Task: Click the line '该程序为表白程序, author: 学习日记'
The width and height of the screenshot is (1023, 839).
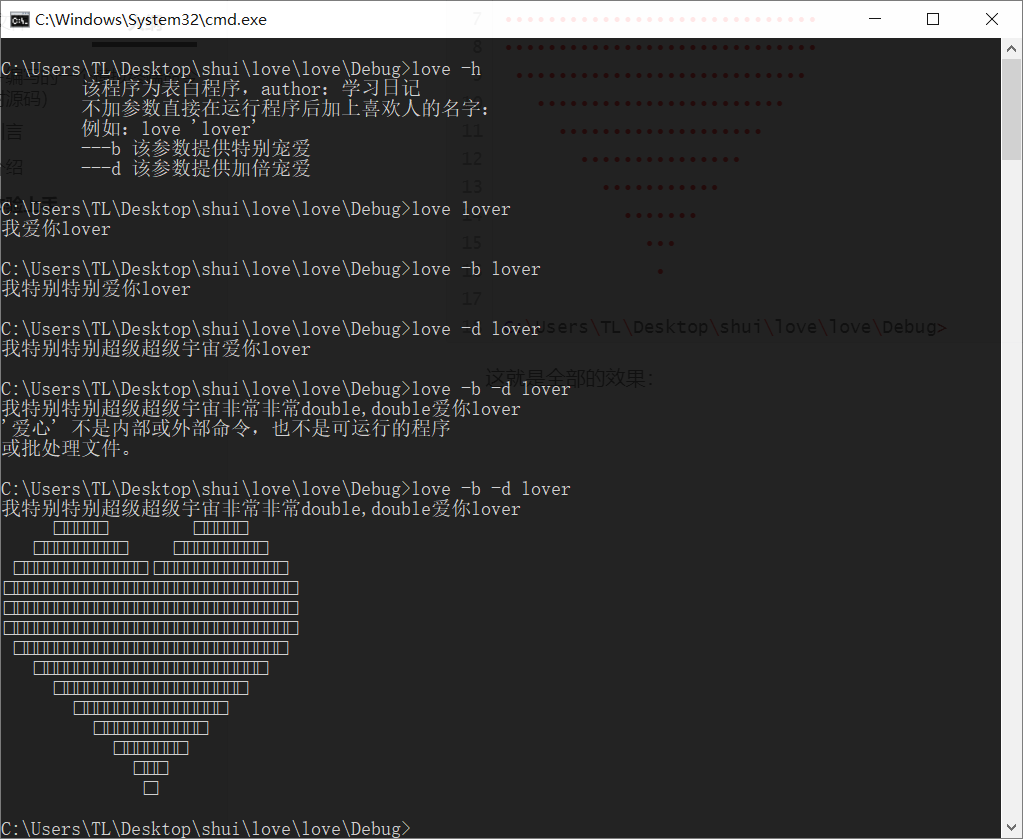Action: point(251,89)
